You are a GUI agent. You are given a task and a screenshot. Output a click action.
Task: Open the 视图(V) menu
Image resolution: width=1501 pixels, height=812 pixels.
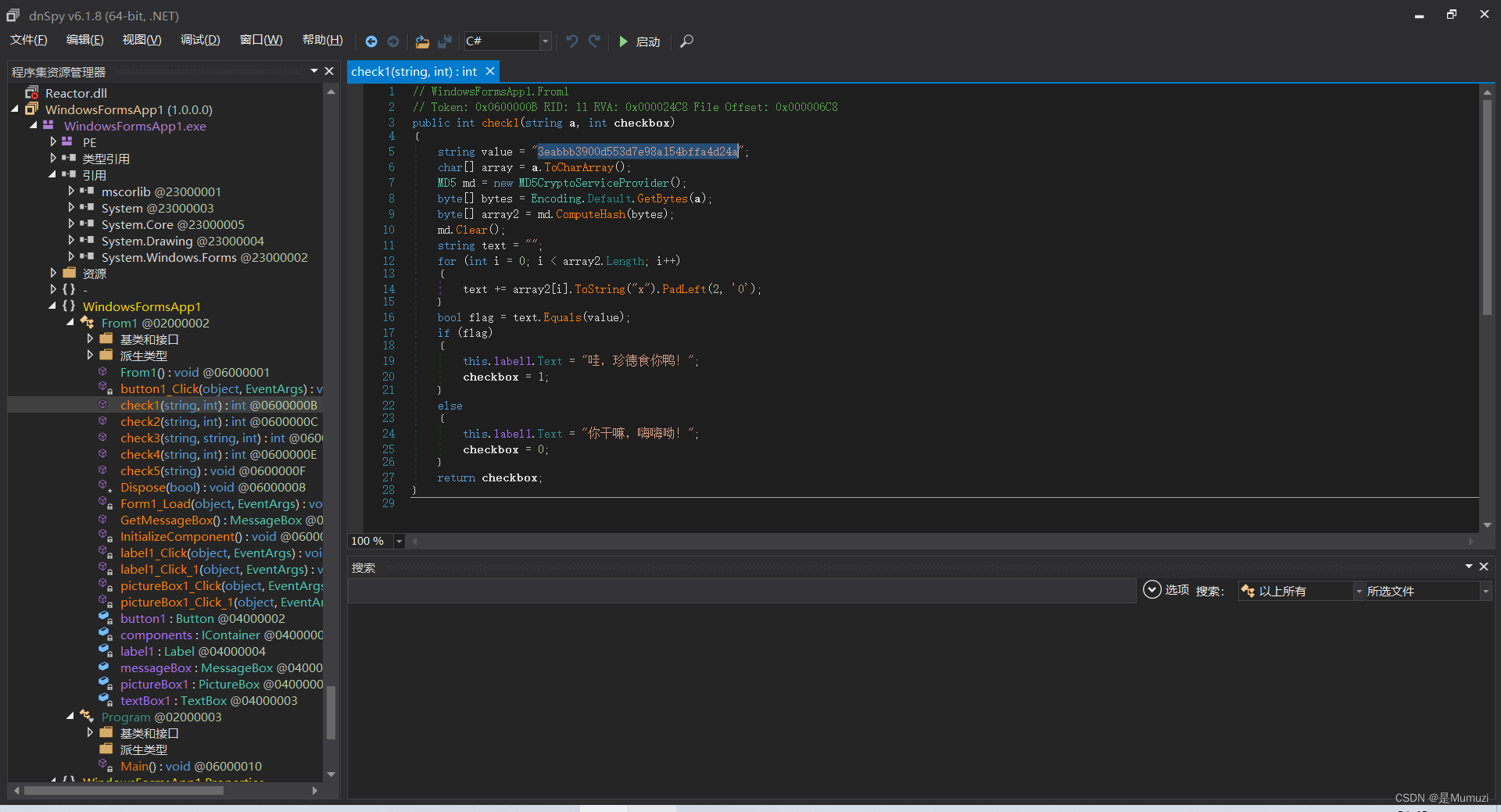[x=142, y=40]
